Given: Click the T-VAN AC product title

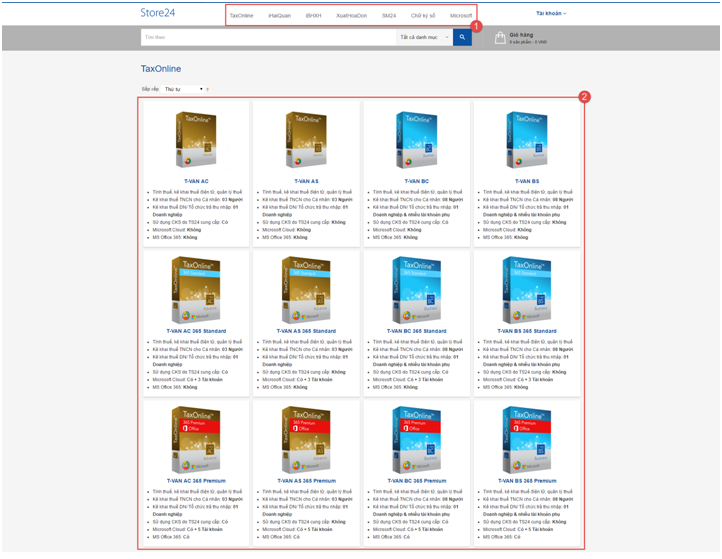Looking at the screenshot, I should (196, 181).
